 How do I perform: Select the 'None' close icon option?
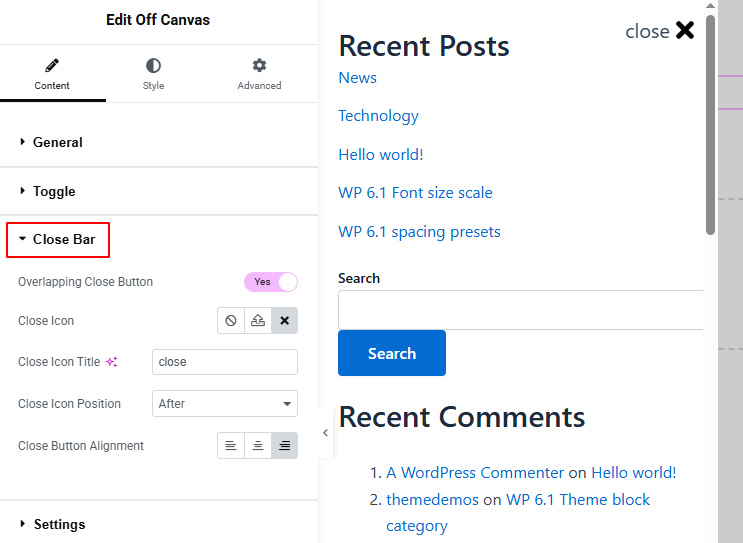[231, 321]
